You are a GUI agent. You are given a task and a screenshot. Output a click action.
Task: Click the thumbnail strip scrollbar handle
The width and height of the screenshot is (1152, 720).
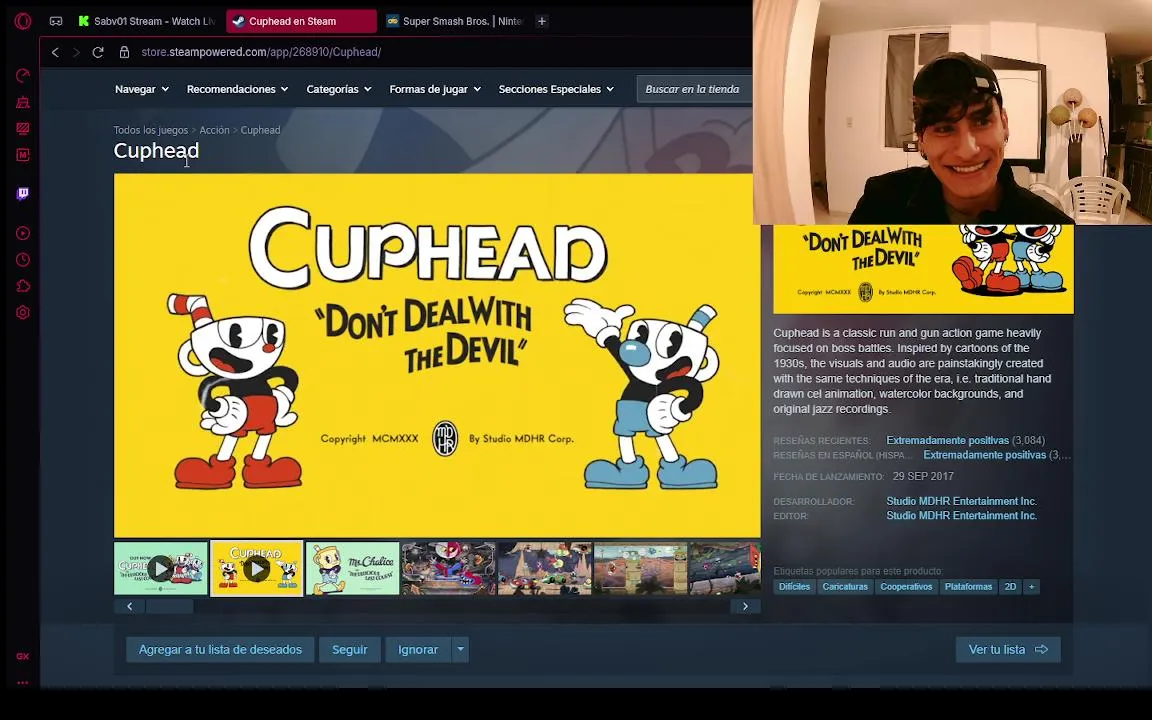click(x=170, y=606)
